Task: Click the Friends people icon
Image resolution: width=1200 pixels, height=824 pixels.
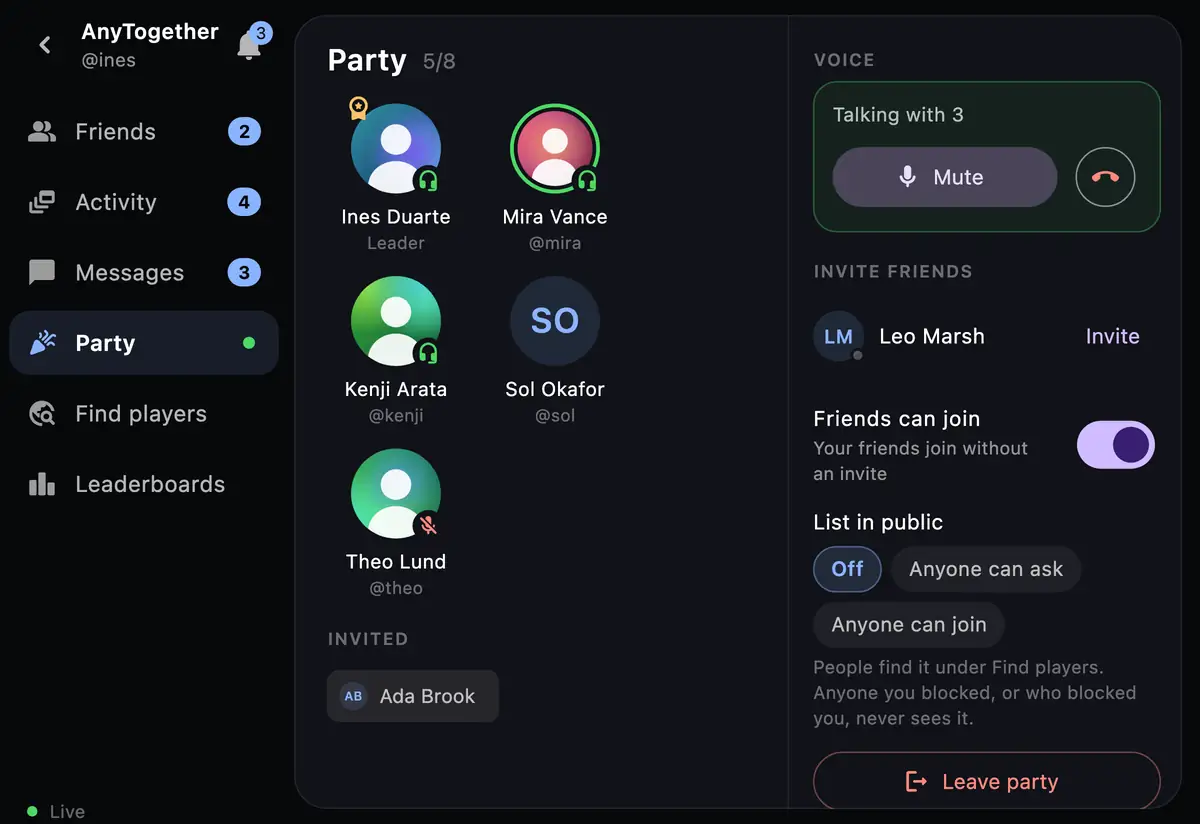Action: tap(42, 132)
